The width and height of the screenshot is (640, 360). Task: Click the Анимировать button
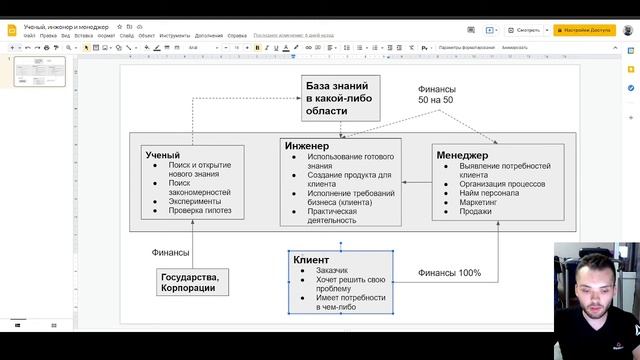click(x=514, y=48)
